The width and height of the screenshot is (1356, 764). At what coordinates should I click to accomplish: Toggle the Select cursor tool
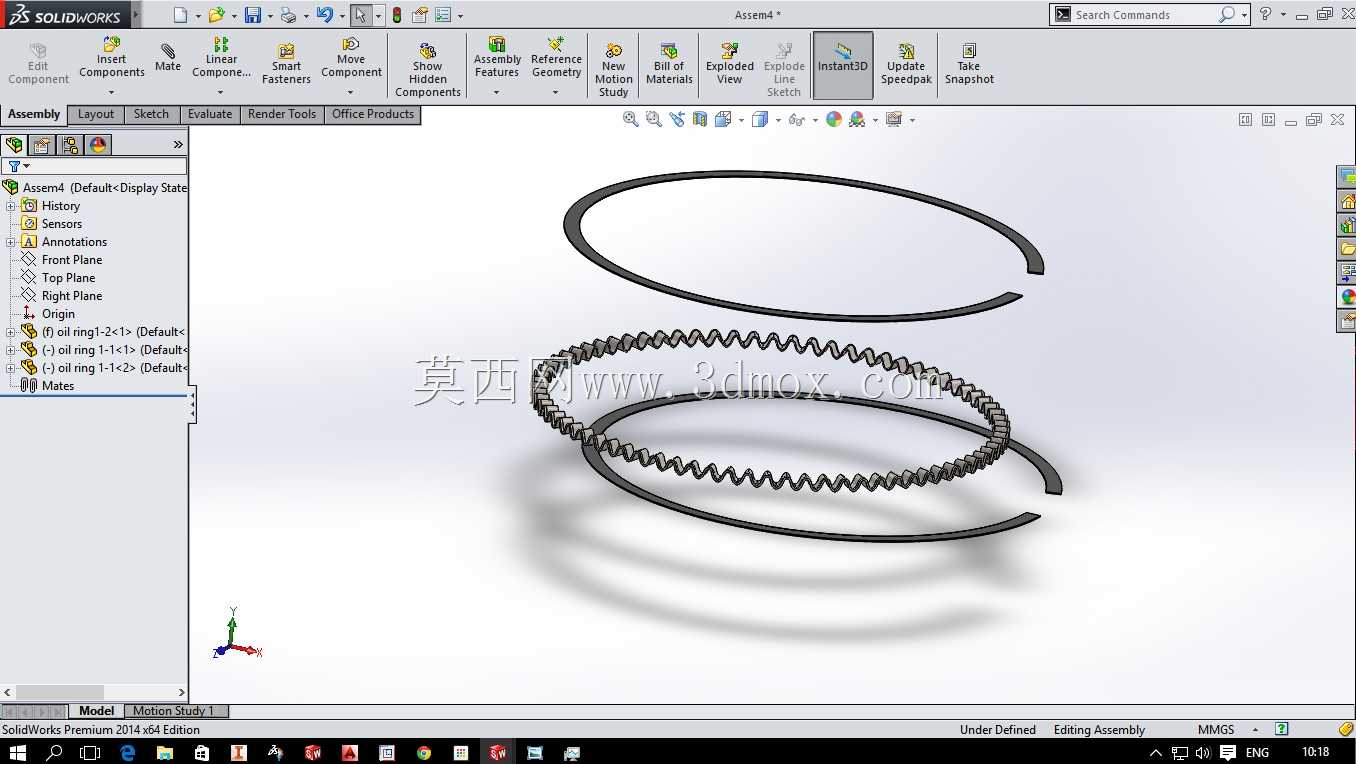click(360, 15)
